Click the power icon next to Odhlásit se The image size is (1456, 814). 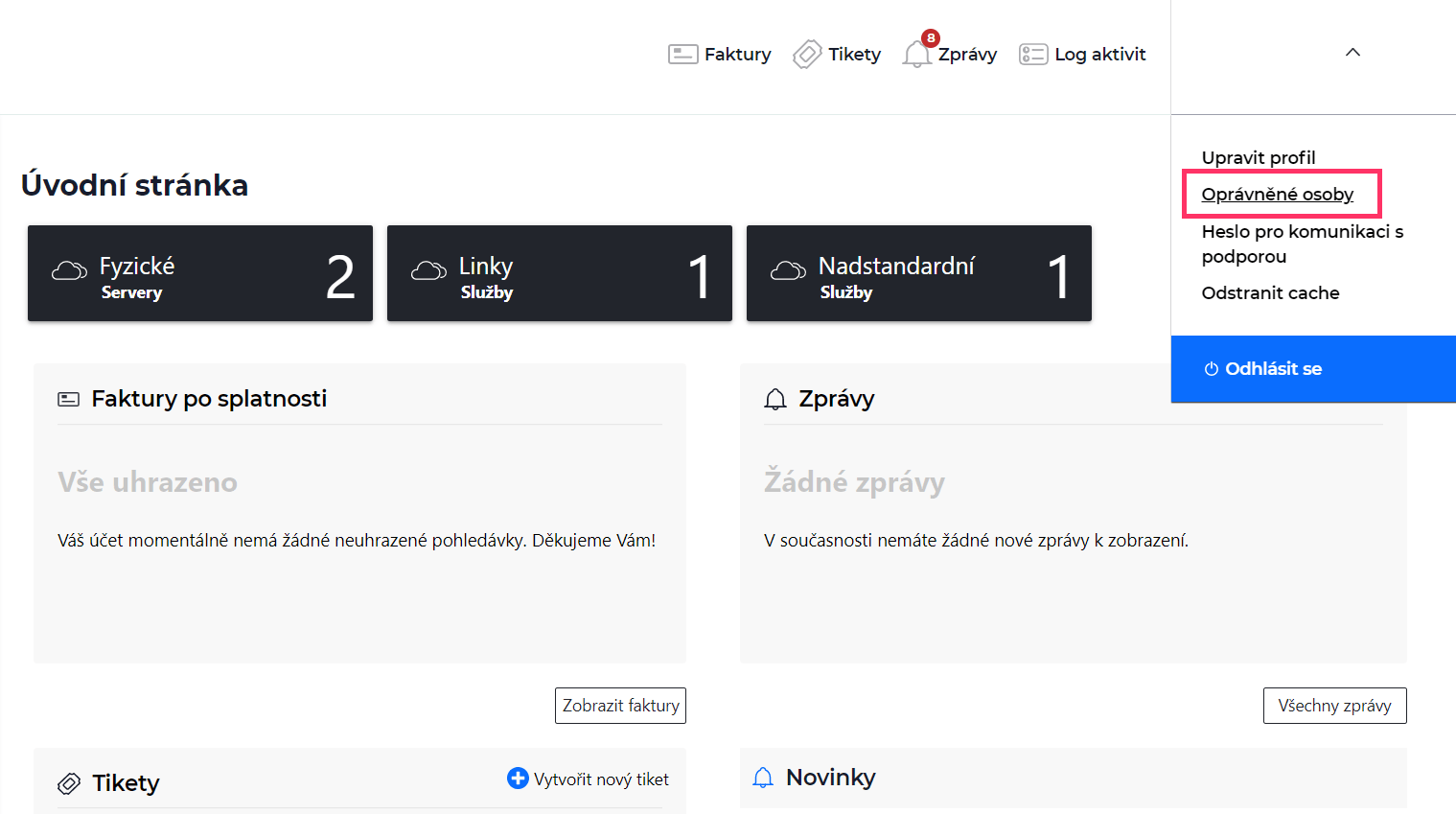point(1212,369)
